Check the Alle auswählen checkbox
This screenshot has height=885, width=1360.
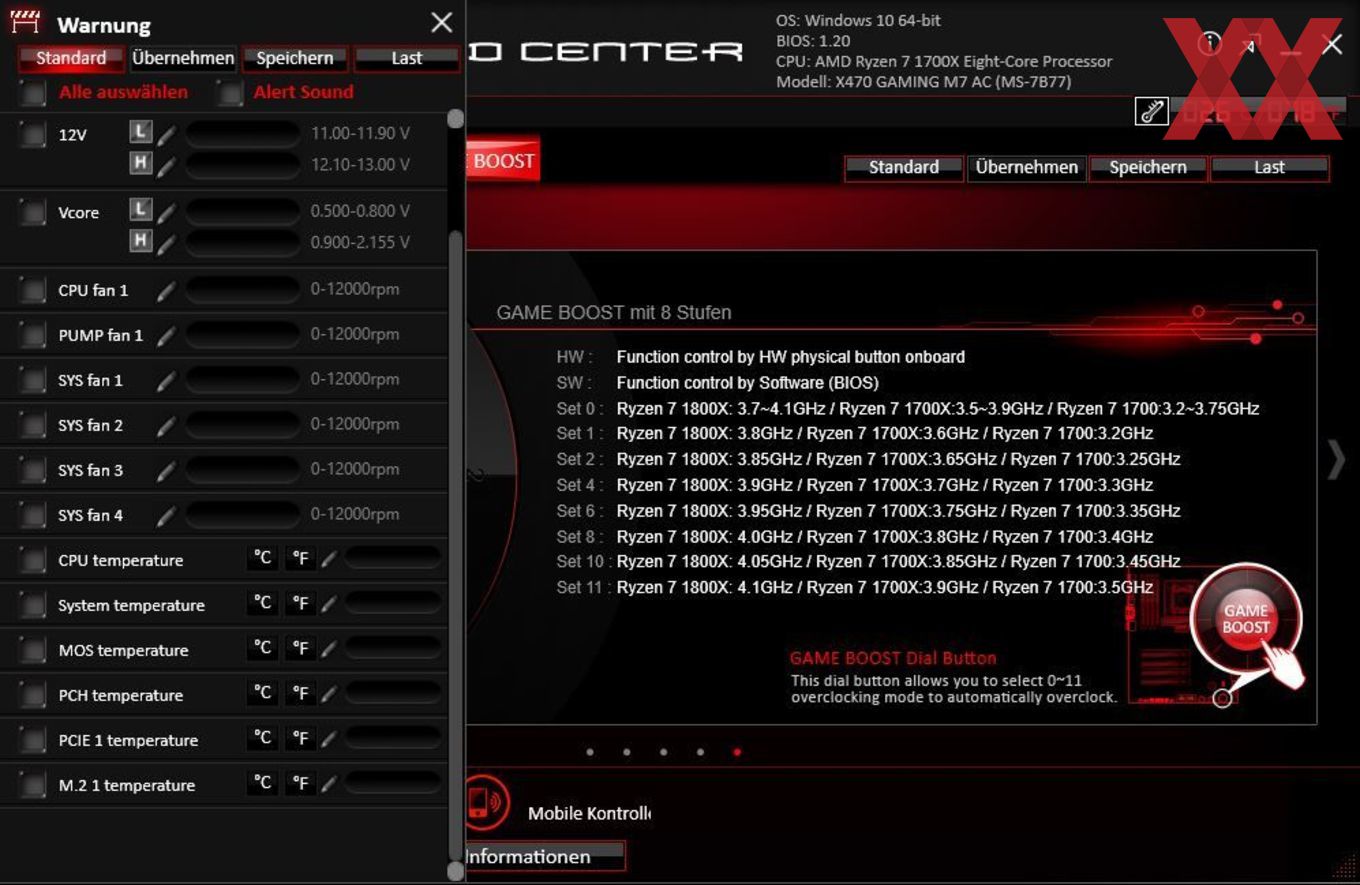34,92
